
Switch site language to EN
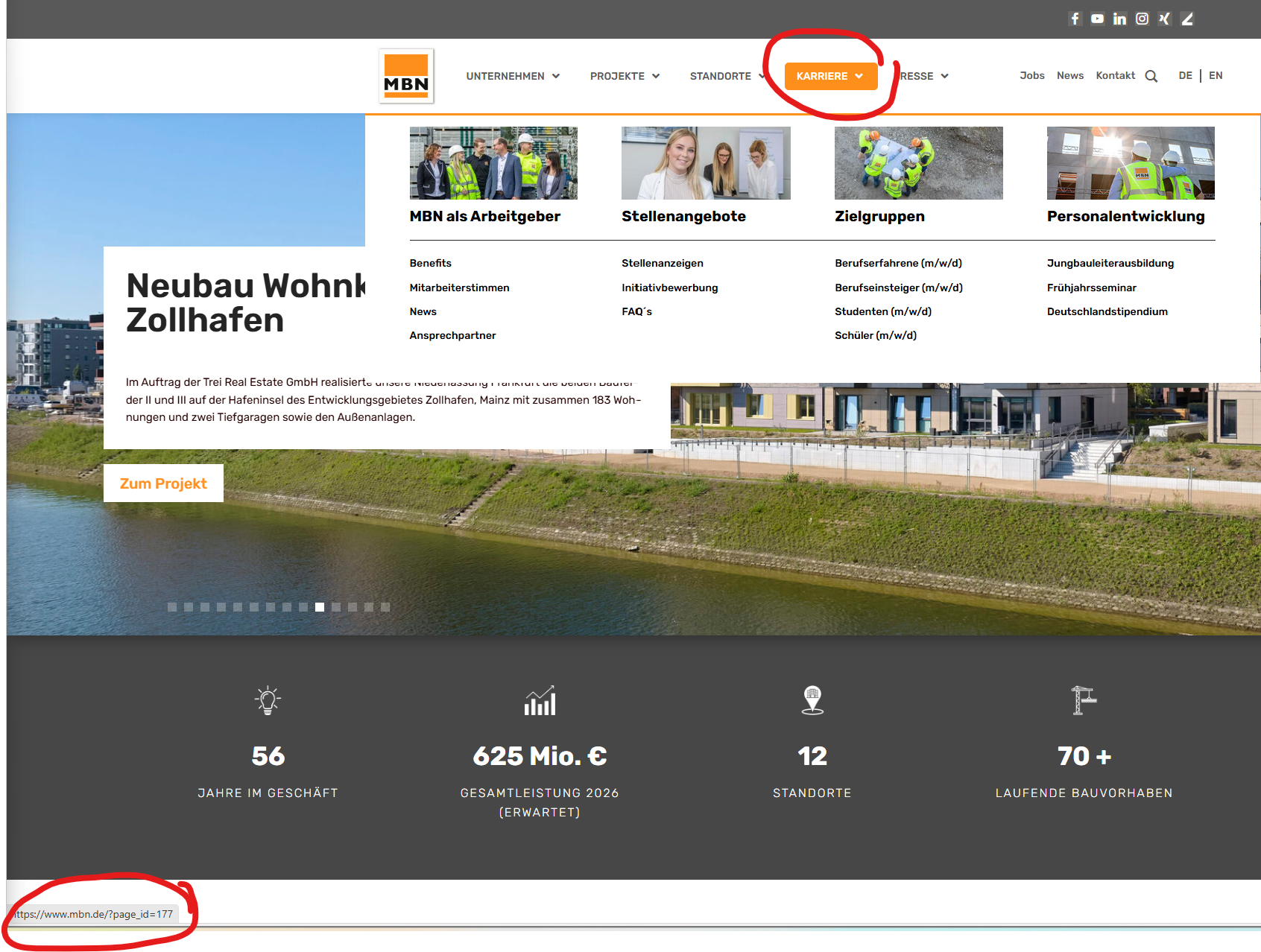[x=1216, y=75]
